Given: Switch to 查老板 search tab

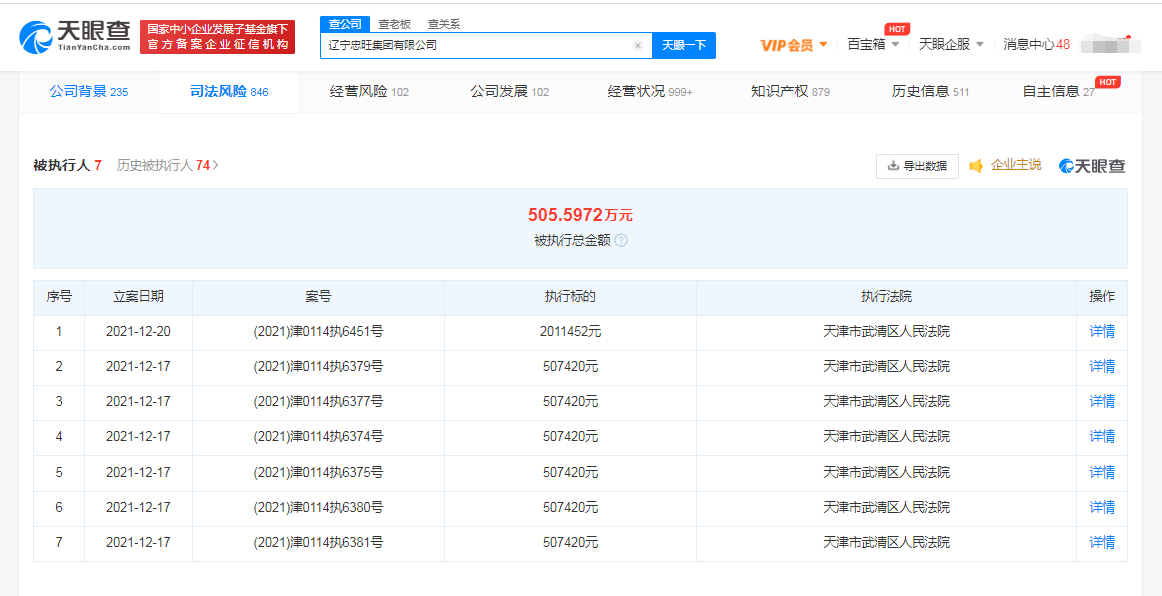Looking at the screenshot, I should 394,24.
